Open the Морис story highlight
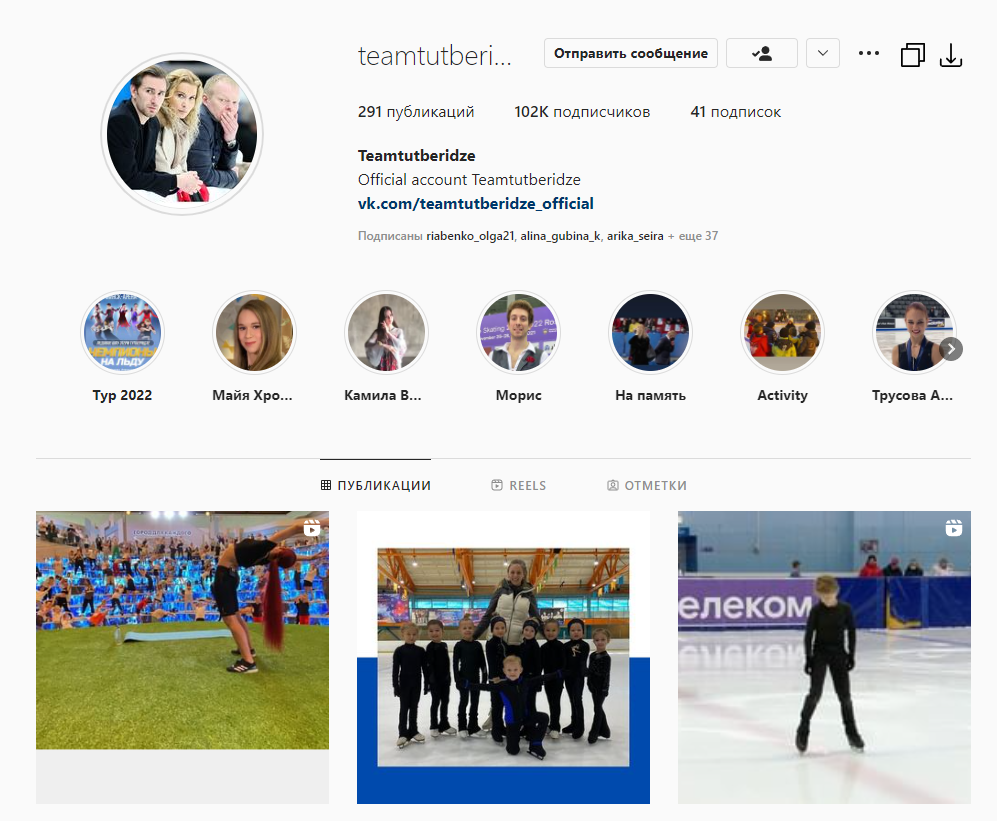The image size is (997, 821). (518, 333)
